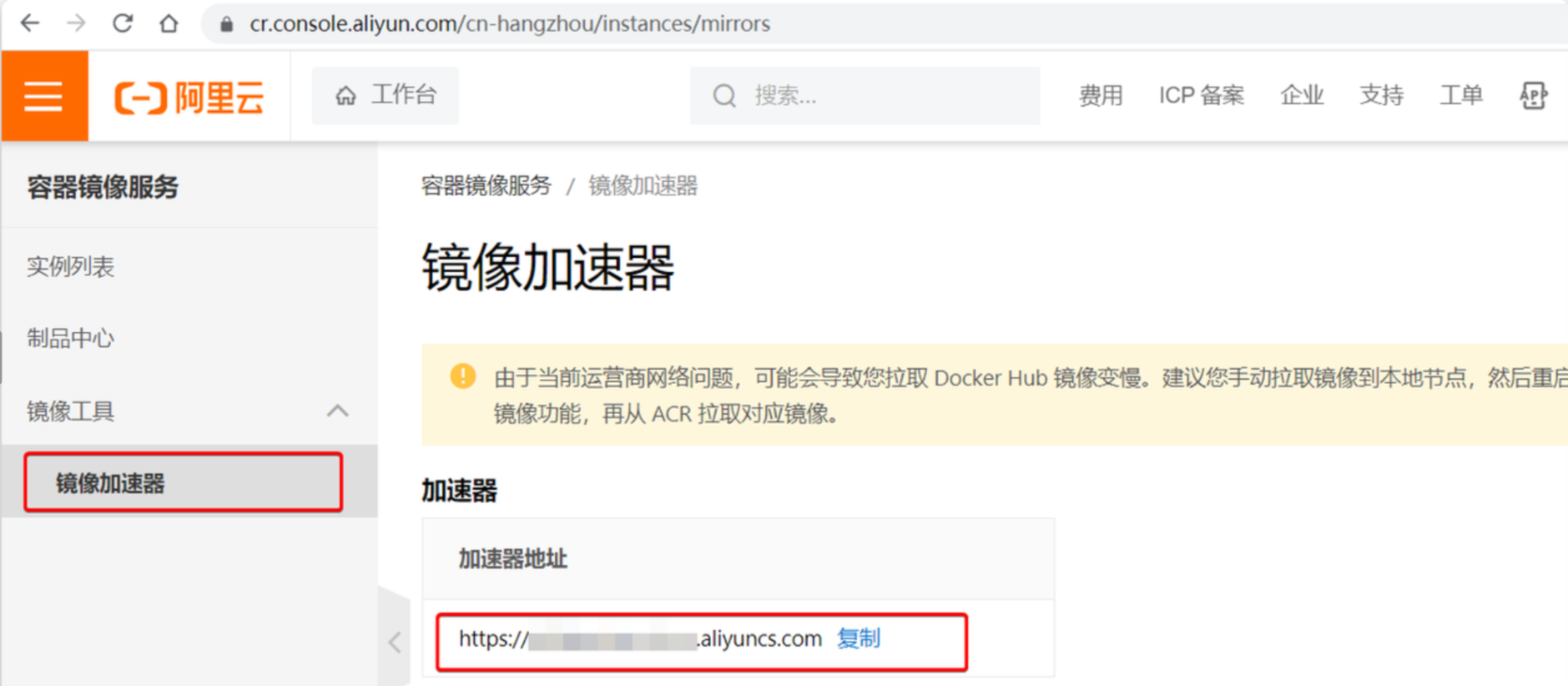This screenshot has height=686, width=1568.
Task: Click the accelerator address https URL text
Action: tap(640, 639)
